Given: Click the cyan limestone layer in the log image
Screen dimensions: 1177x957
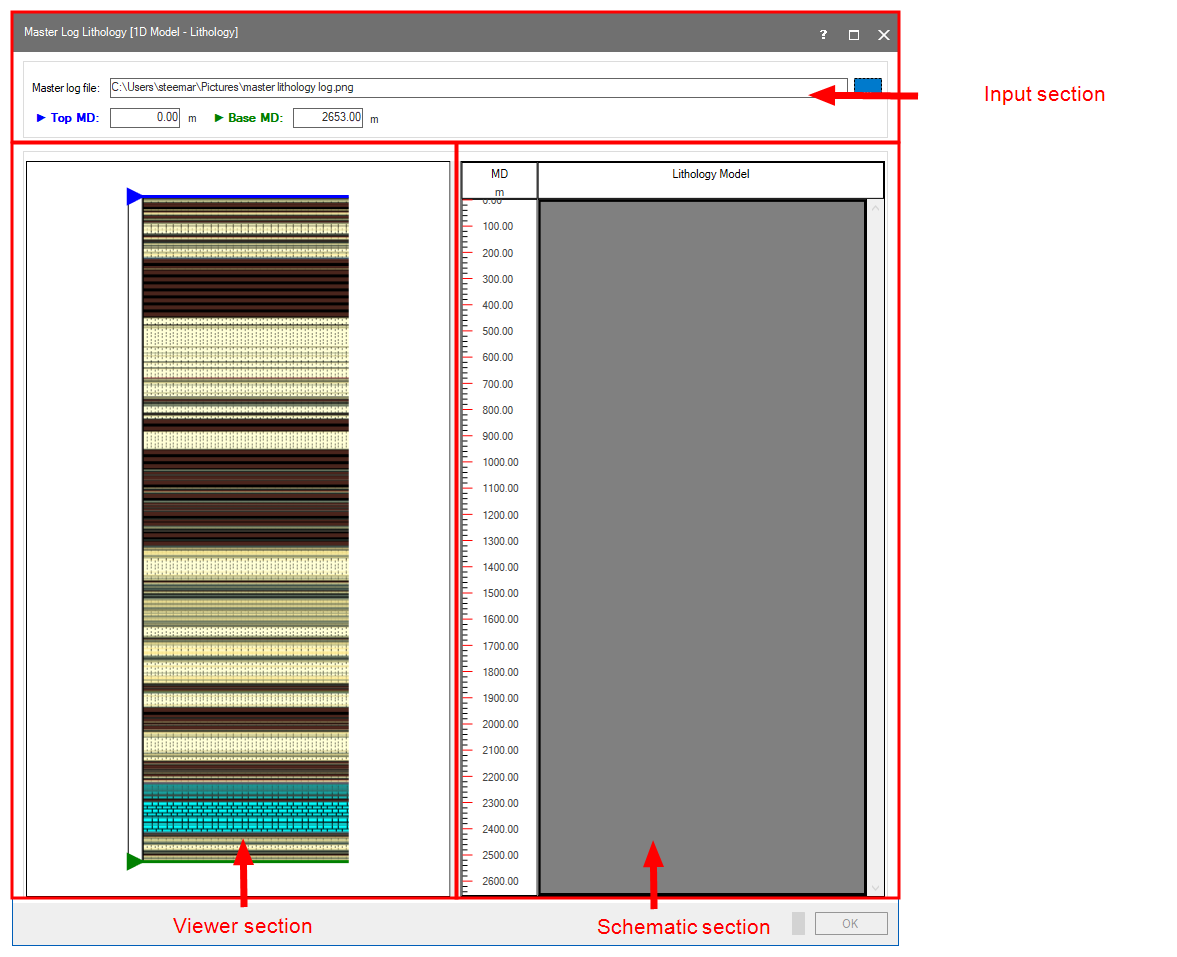Looking at the screenshot, I should click(x=246, y=810).
